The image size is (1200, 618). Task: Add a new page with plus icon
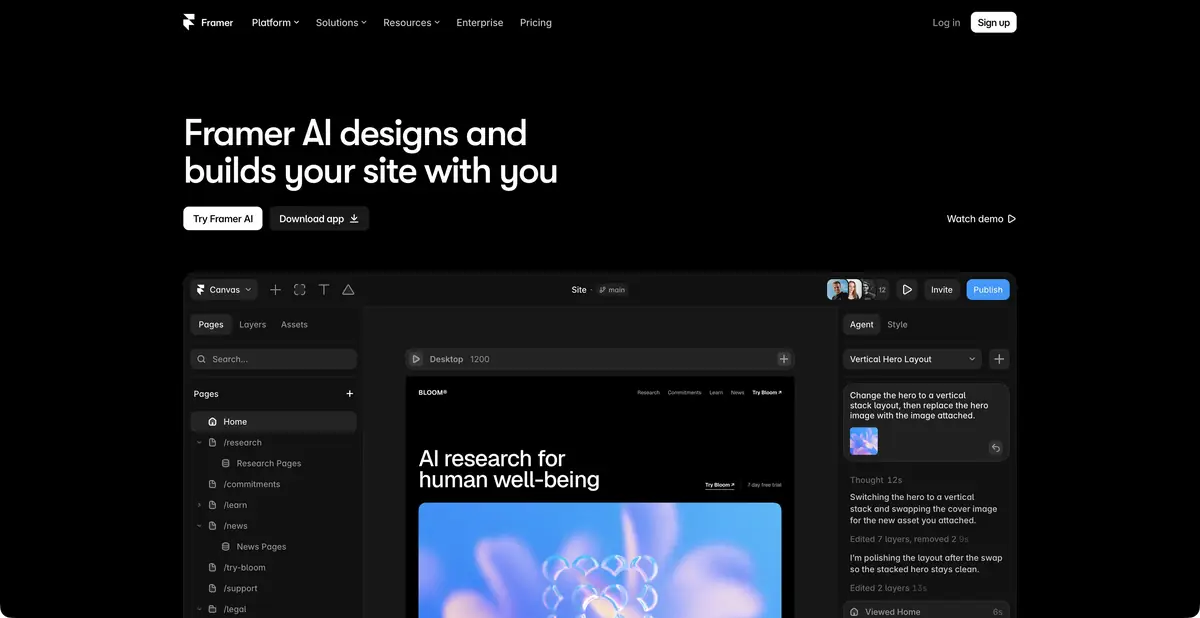point(349,394)
